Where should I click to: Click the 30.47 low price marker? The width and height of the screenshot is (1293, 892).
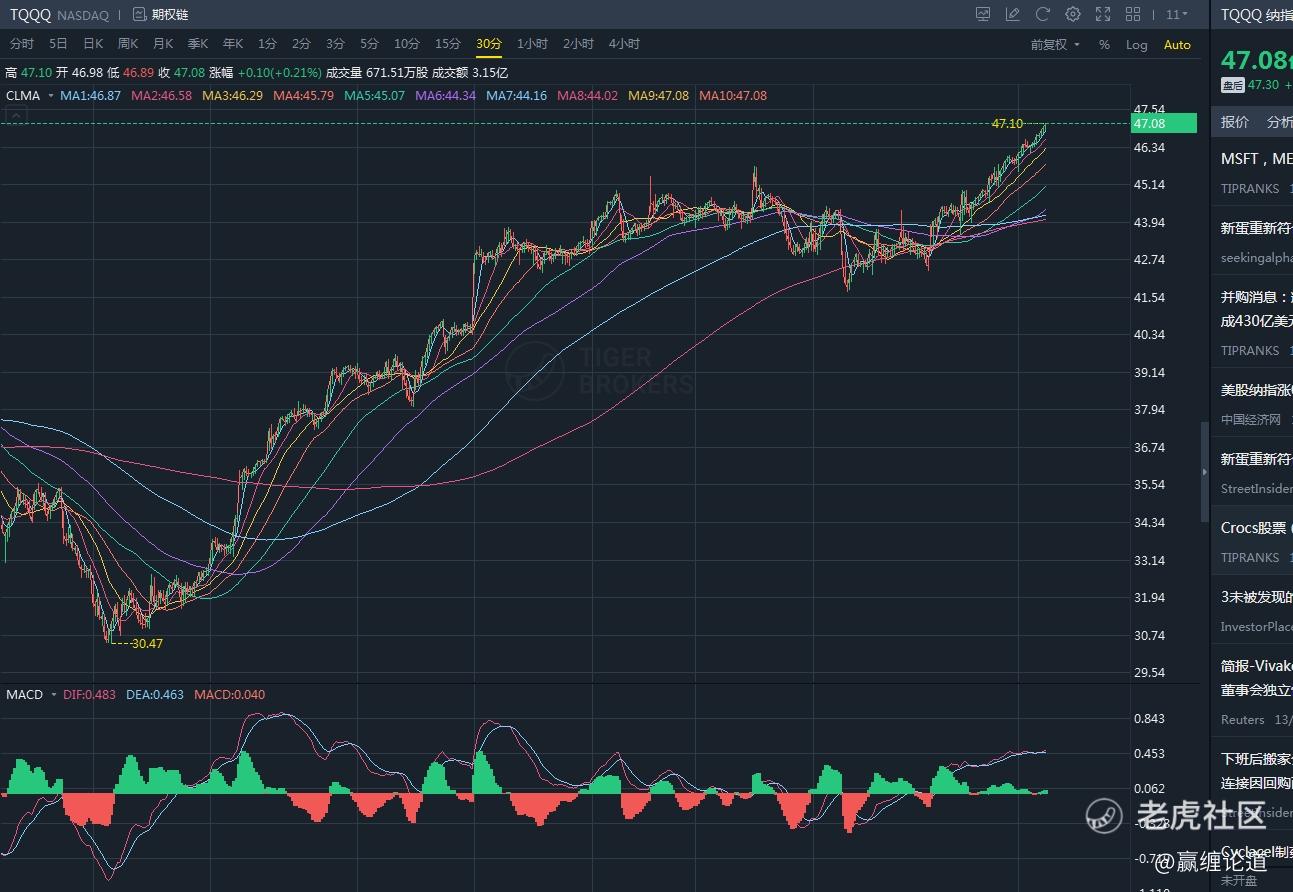[x=146, y=643]
